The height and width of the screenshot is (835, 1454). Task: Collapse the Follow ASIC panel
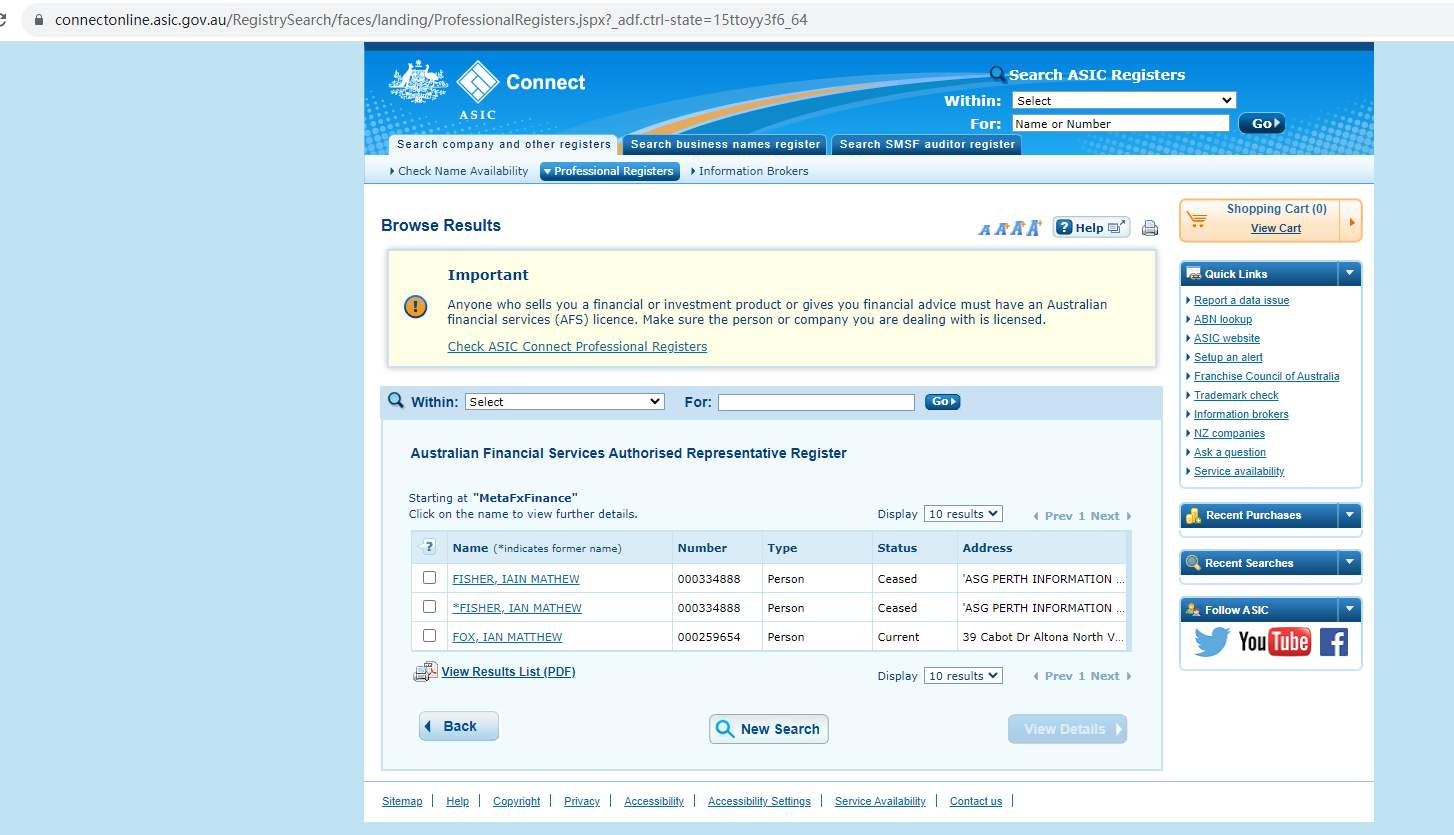tap(1350, 610)
